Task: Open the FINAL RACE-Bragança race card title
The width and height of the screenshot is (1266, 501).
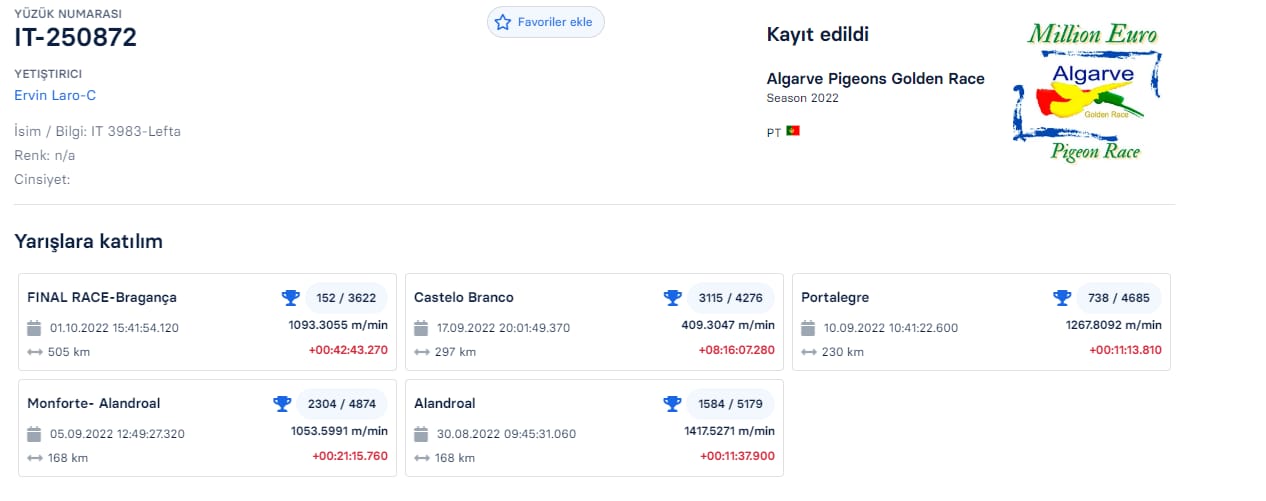Action: tap(102, 298)
